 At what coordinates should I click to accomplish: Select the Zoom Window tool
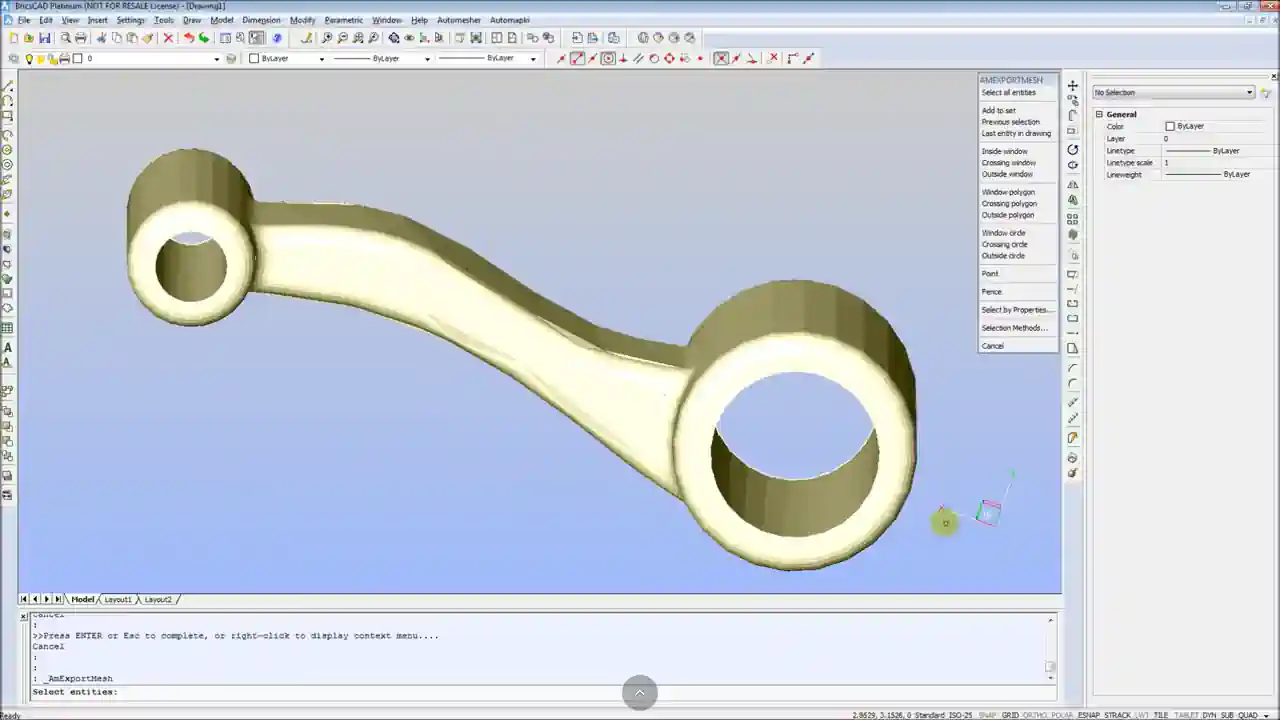(373, 37)
